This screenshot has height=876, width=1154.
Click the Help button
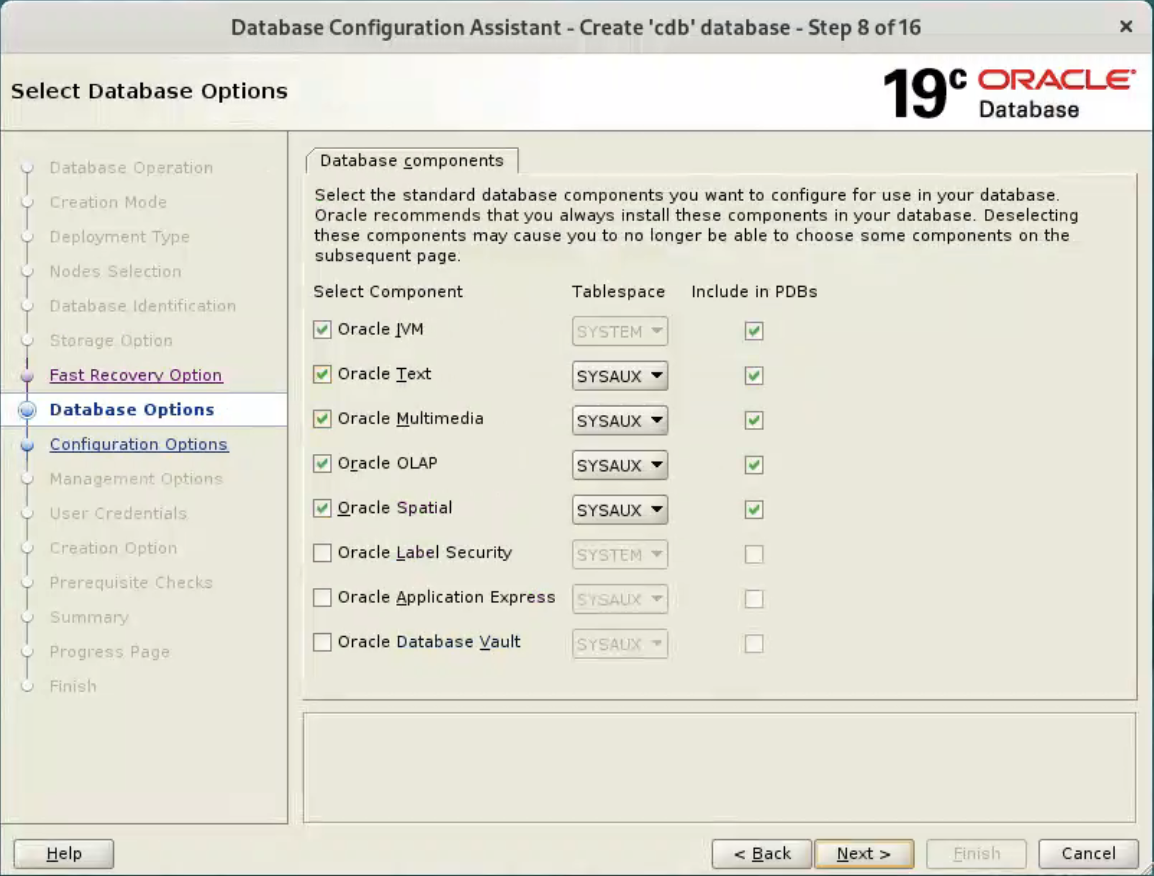pos(64,853)
